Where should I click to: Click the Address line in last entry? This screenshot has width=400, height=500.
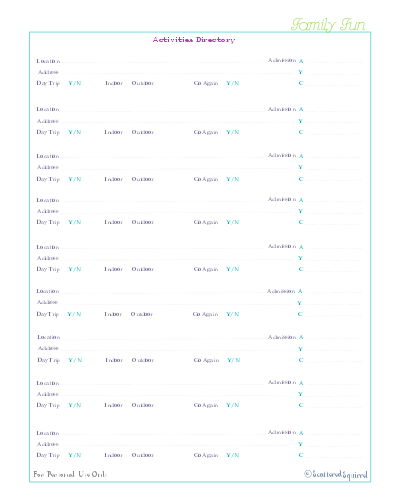point(177,445)
